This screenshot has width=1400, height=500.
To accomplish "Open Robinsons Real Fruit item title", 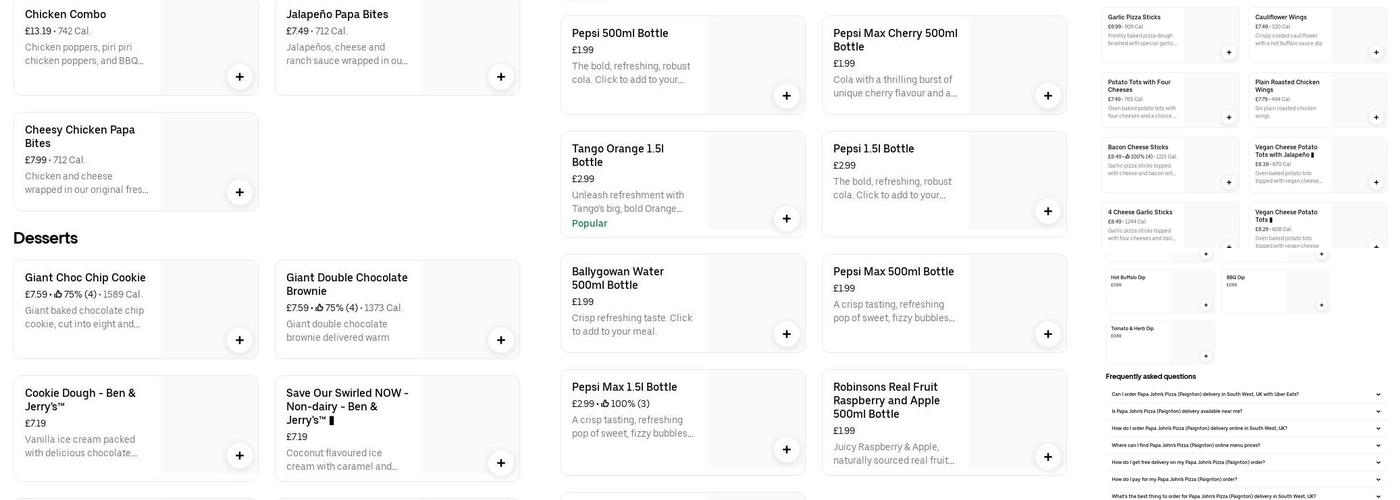I will point(886,401).
